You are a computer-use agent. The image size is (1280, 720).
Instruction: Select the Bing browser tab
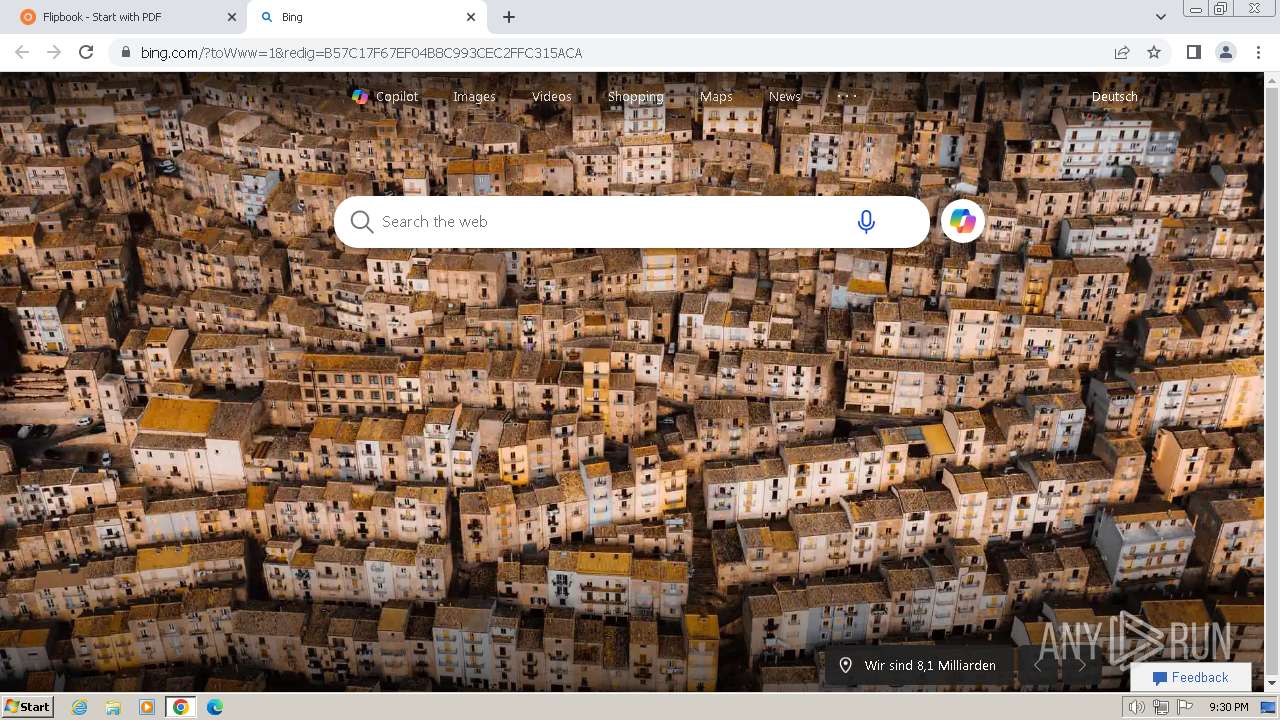click(365, 17)
